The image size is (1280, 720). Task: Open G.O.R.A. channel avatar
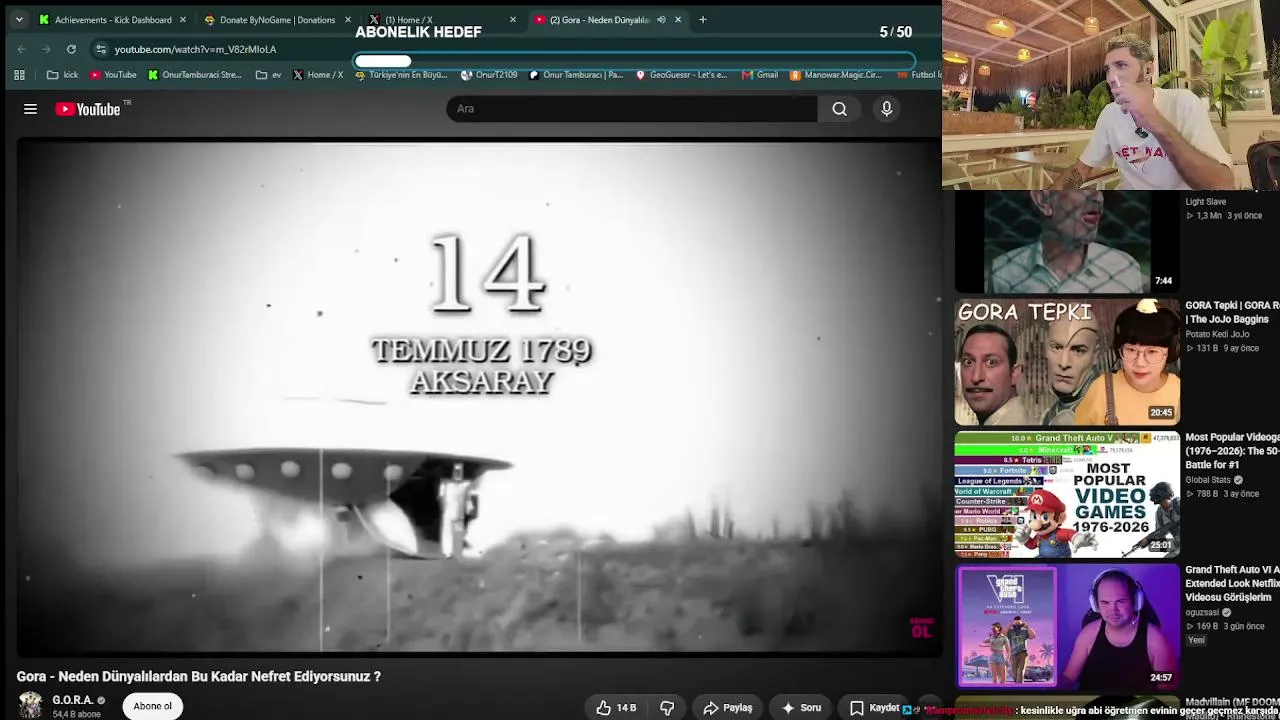(30, 704)
